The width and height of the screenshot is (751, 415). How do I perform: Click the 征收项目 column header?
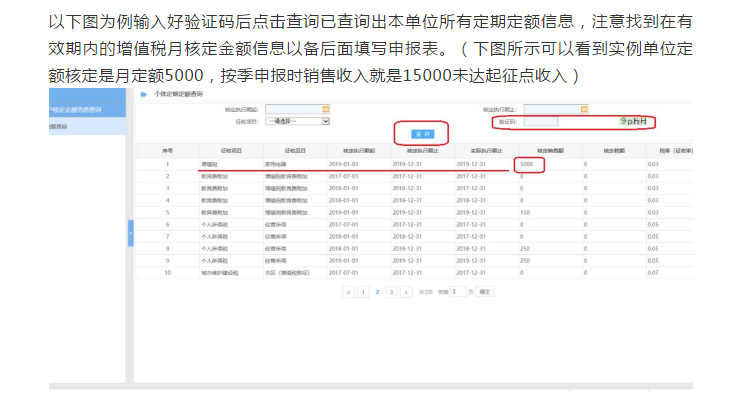(231, 150)
